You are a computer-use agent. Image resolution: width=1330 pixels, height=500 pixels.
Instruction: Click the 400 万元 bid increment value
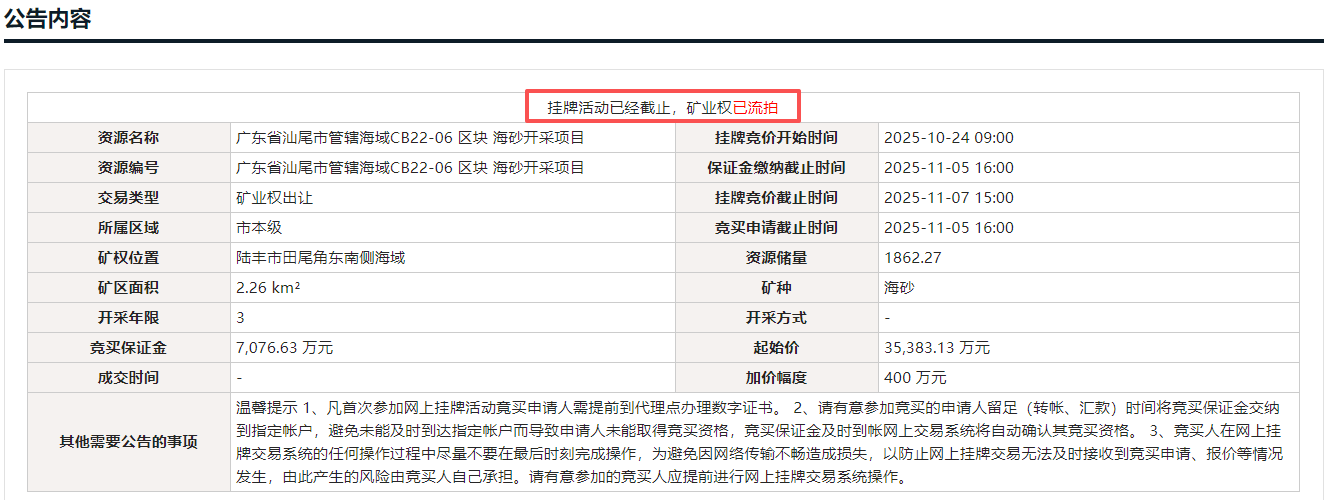pyautogui.click(x=915, y=378)
